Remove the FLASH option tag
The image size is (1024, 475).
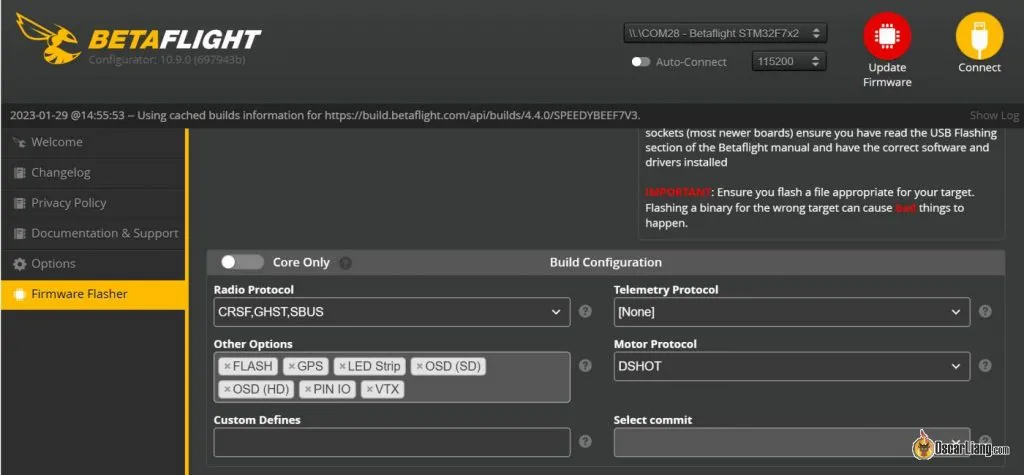click(x=227, y=367)
